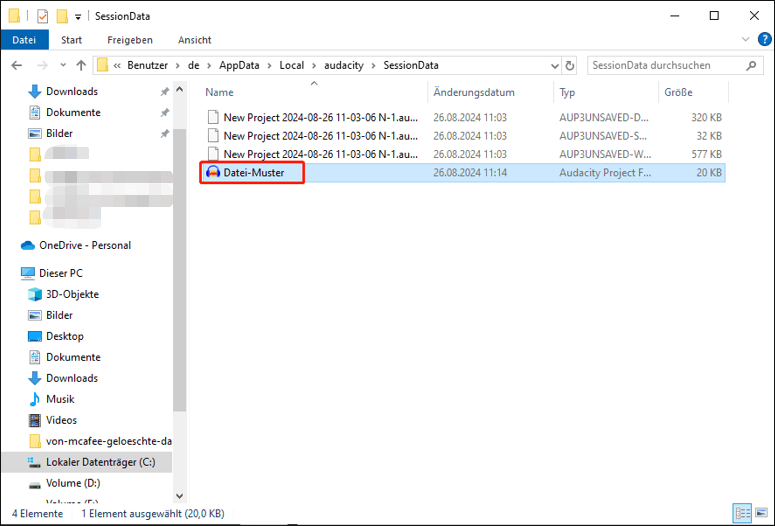Open the Videos folder

(61, 420)
